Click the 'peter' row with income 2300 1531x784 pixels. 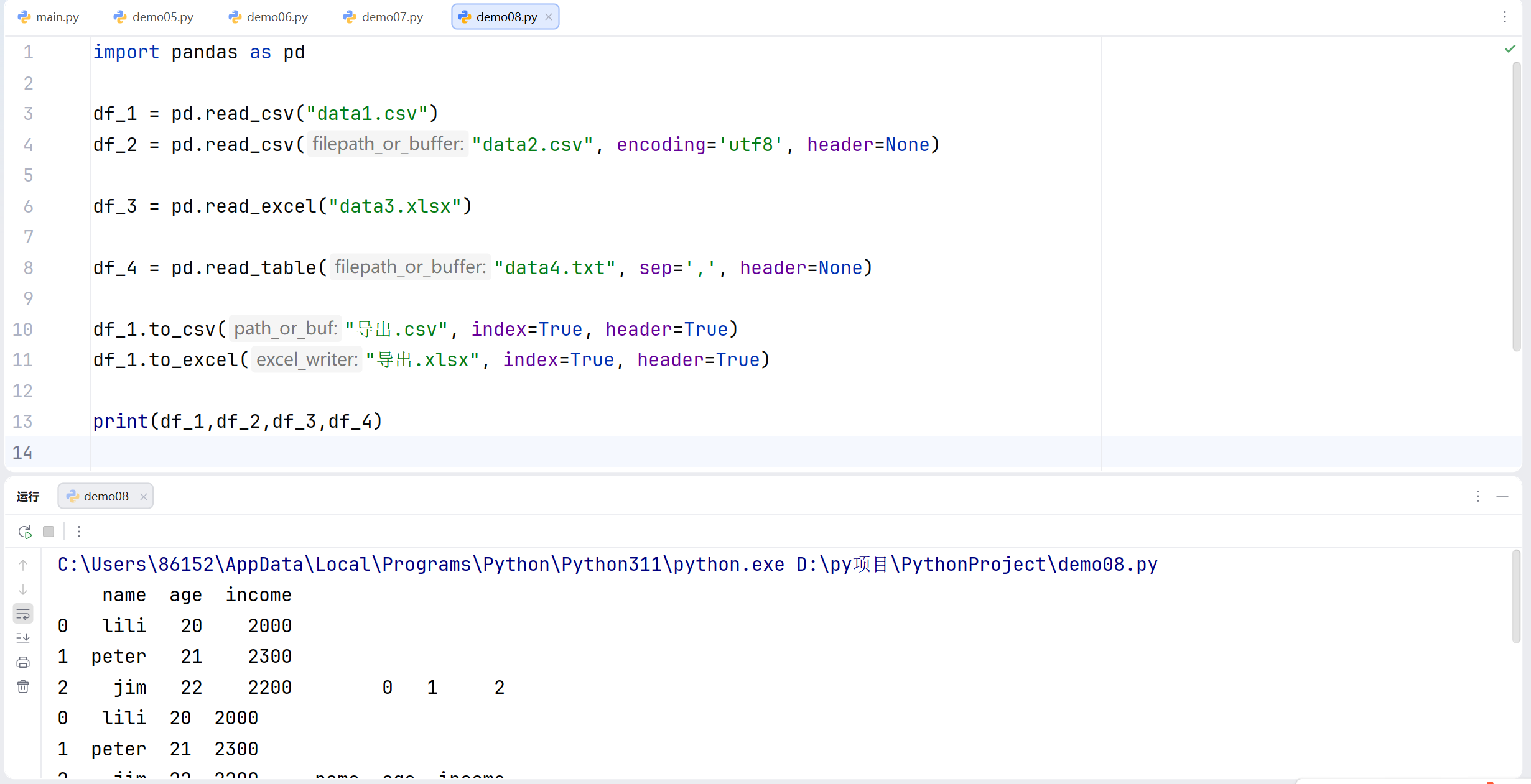click(x=174, y=657)
